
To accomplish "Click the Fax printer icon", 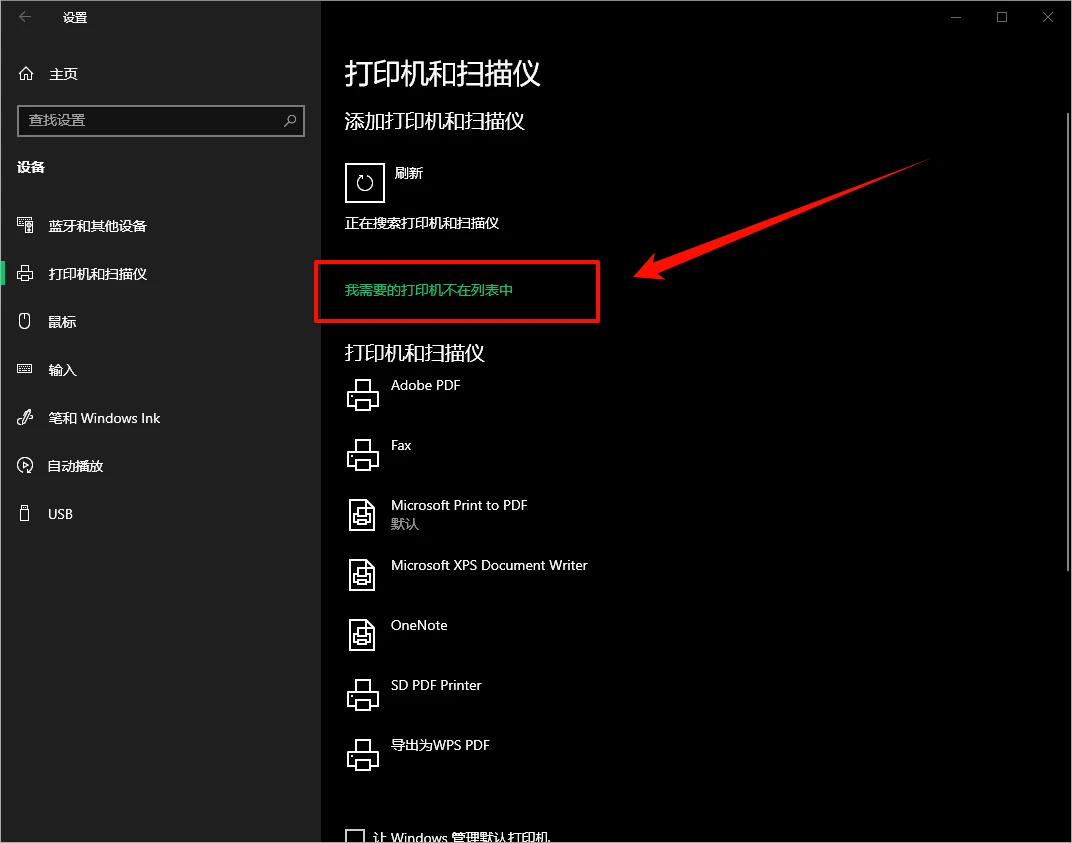I will pyautogui.click(x=362, y=455).
